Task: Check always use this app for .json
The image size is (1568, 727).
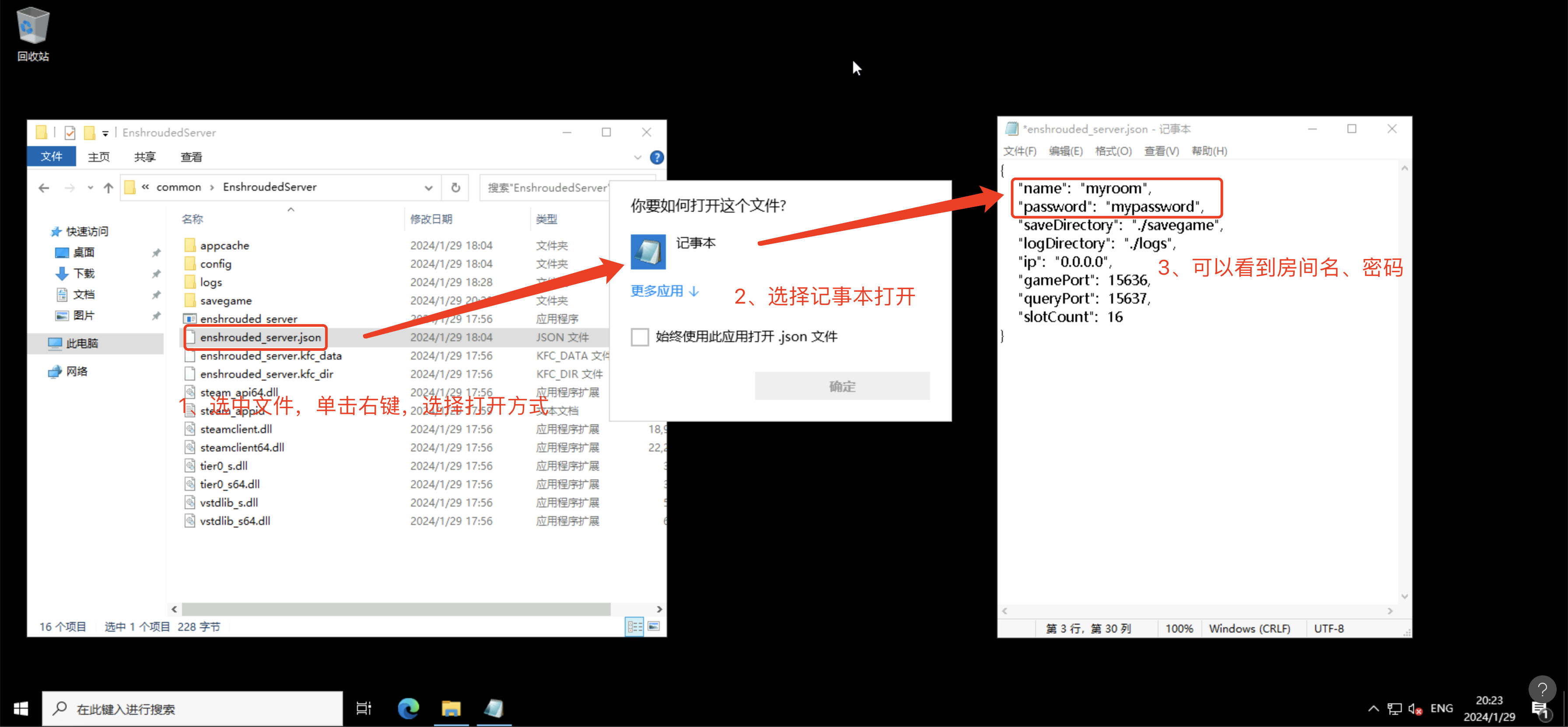Action: pyautogui.click(x=640, y=337)
